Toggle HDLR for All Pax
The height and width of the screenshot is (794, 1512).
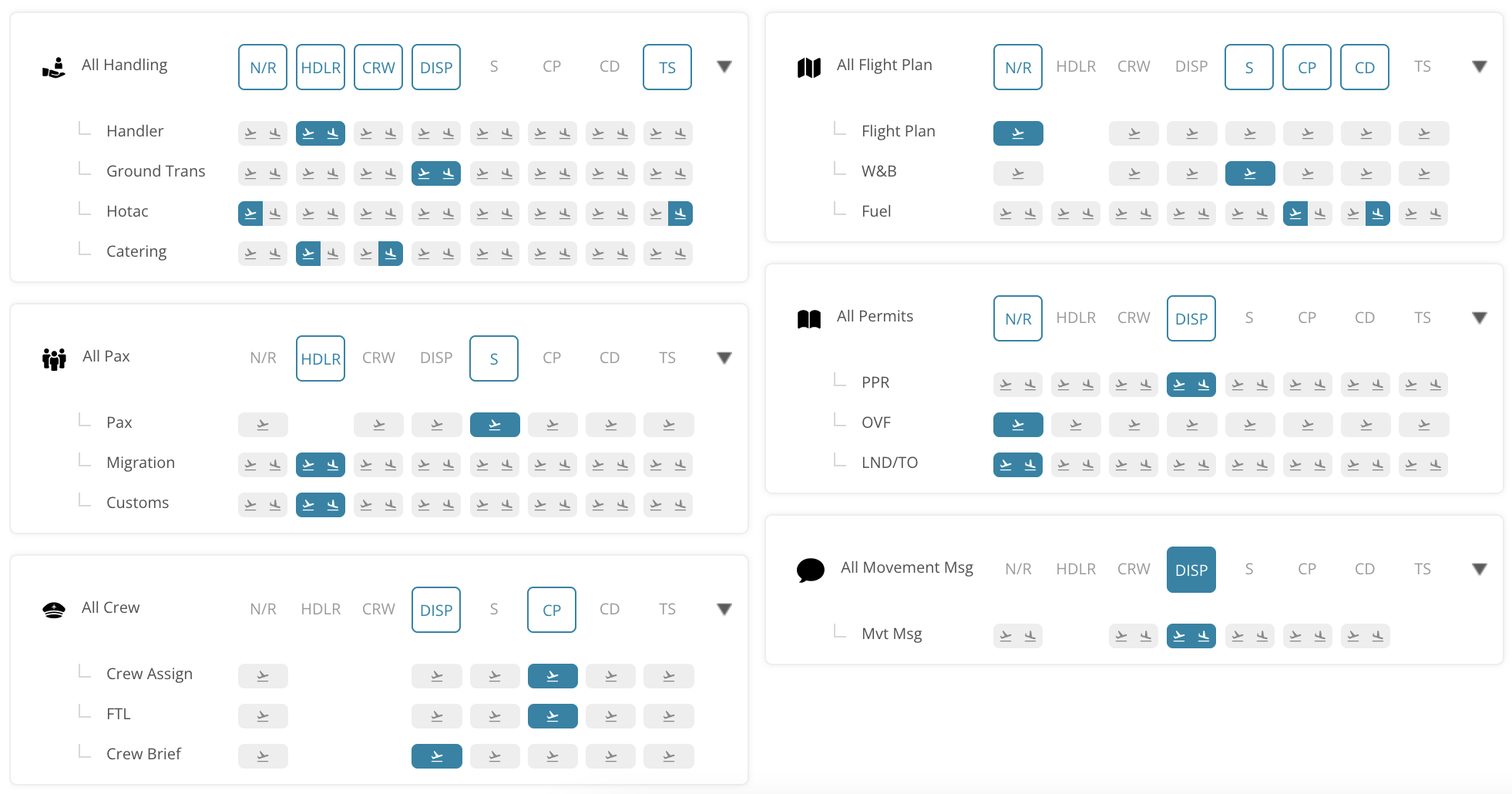321,358
